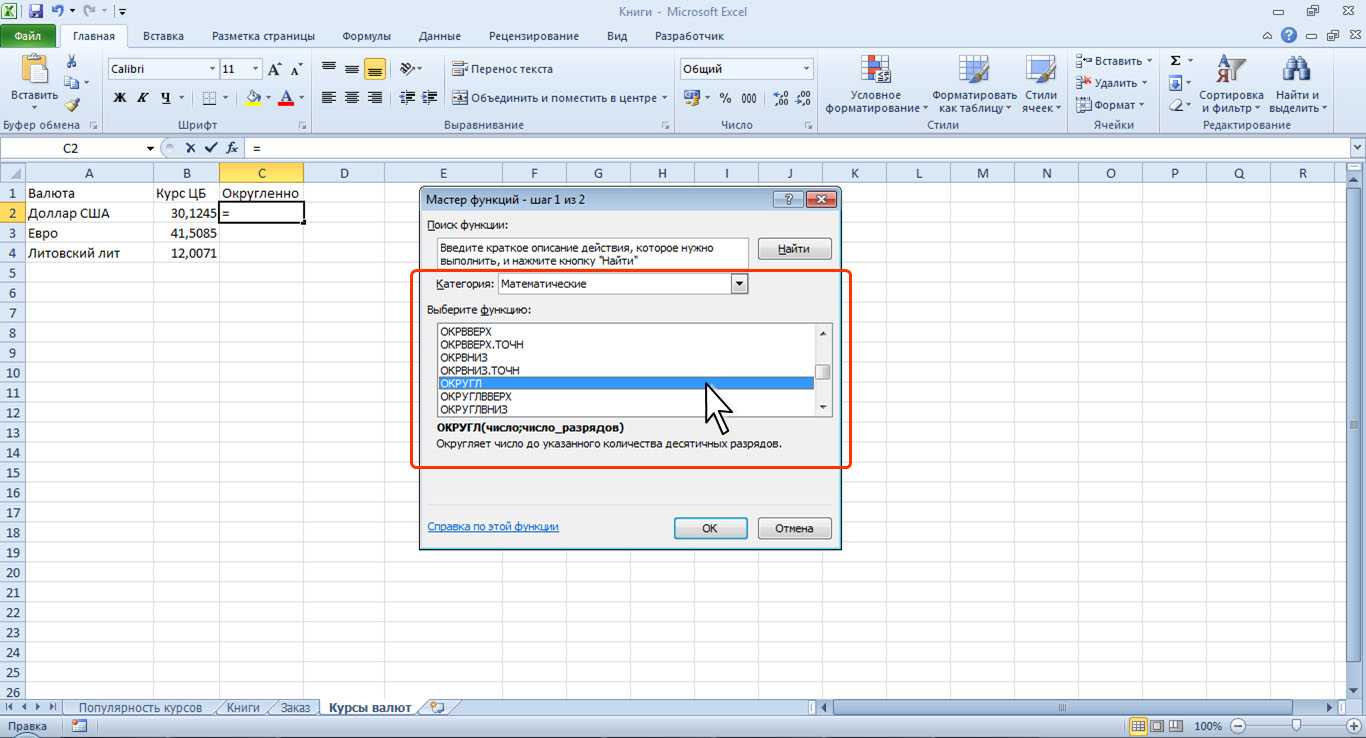Select ОКРУГЛВВЕРХ in the function list
This screenshot has height=738, width=1366.
click(x=627, y=396)
